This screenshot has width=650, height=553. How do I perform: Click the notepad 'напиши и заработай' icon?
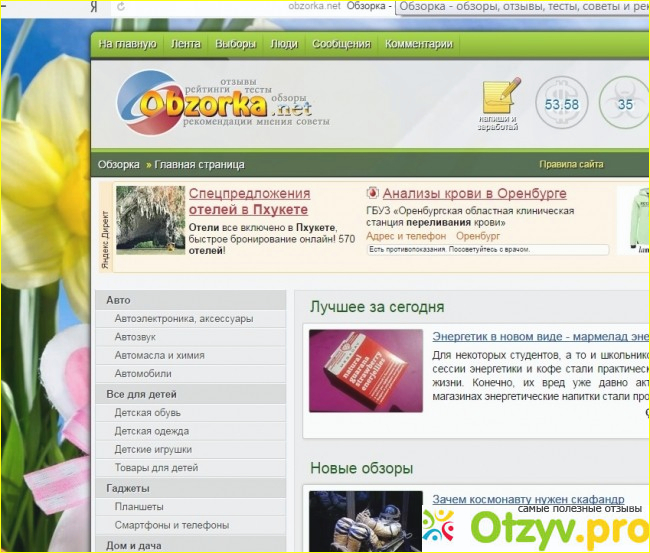(x=500, y=100)
